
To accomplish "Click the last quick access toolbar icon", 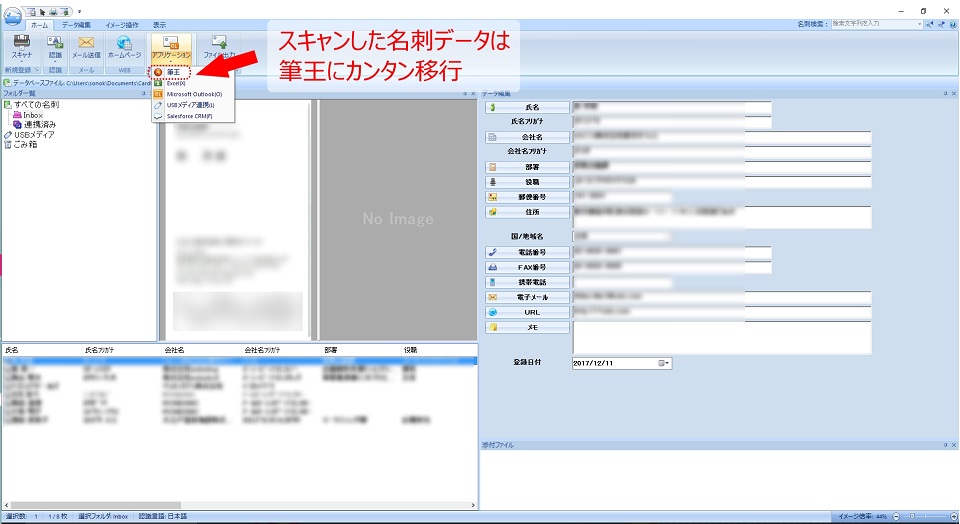I will 64,12.
